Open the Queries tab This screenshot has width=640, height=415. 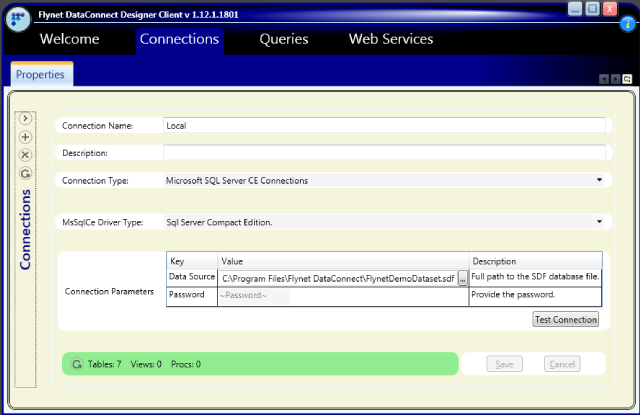coord(284,39)
